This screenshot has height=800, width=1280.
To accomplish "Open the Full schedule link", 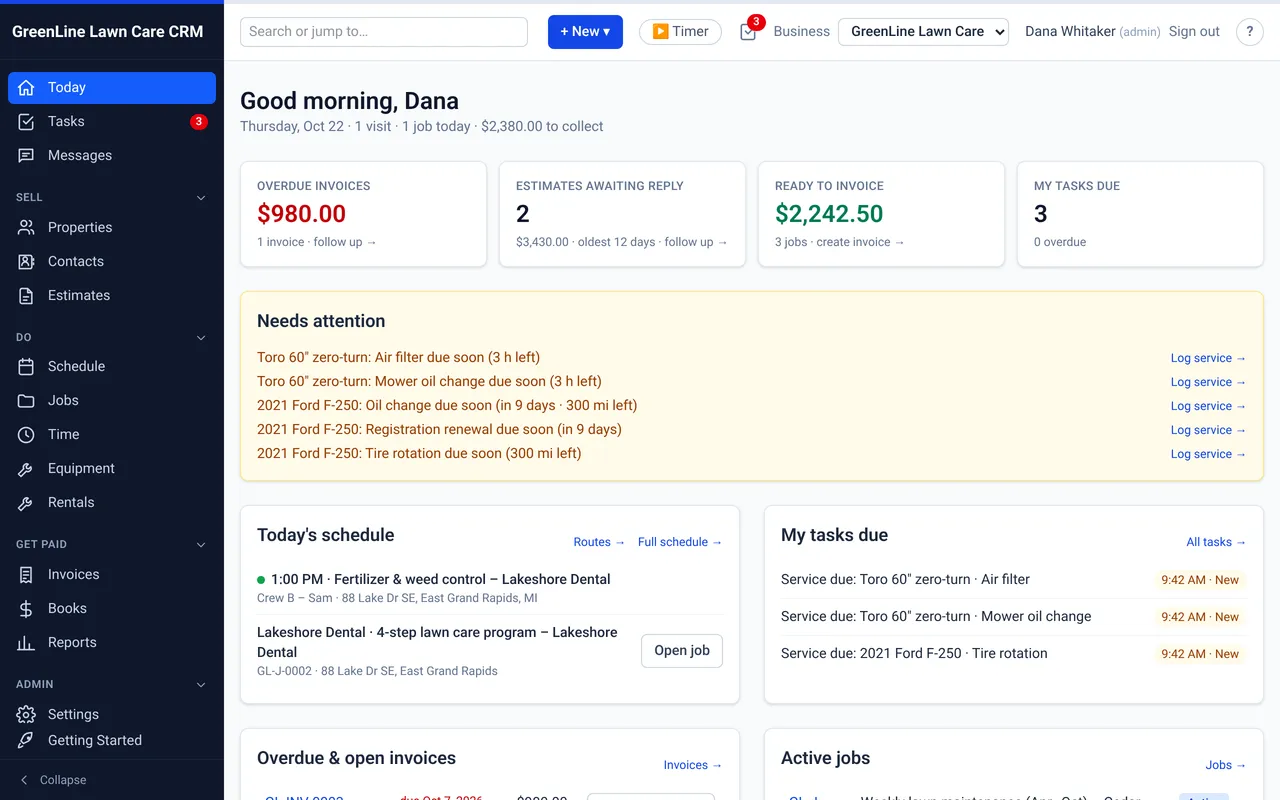I will pos(680,542).
